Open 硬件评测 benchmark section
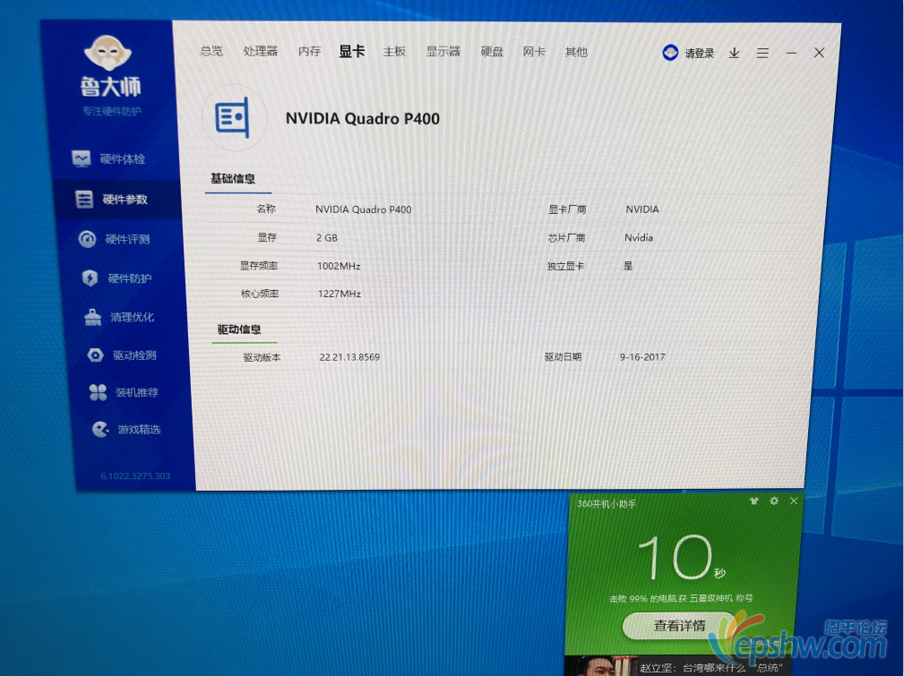 [114, 239]
